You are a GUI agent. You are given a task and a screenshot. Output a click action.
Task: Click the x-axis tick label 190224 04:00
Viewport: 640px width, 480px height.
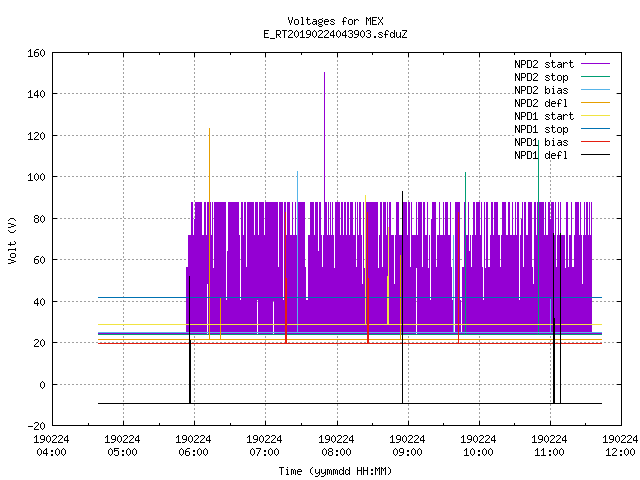click(51, 446)
